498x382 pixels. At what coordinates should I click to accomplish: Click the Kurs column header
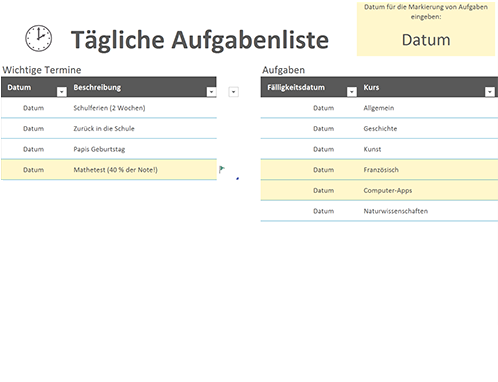point(371,87)
